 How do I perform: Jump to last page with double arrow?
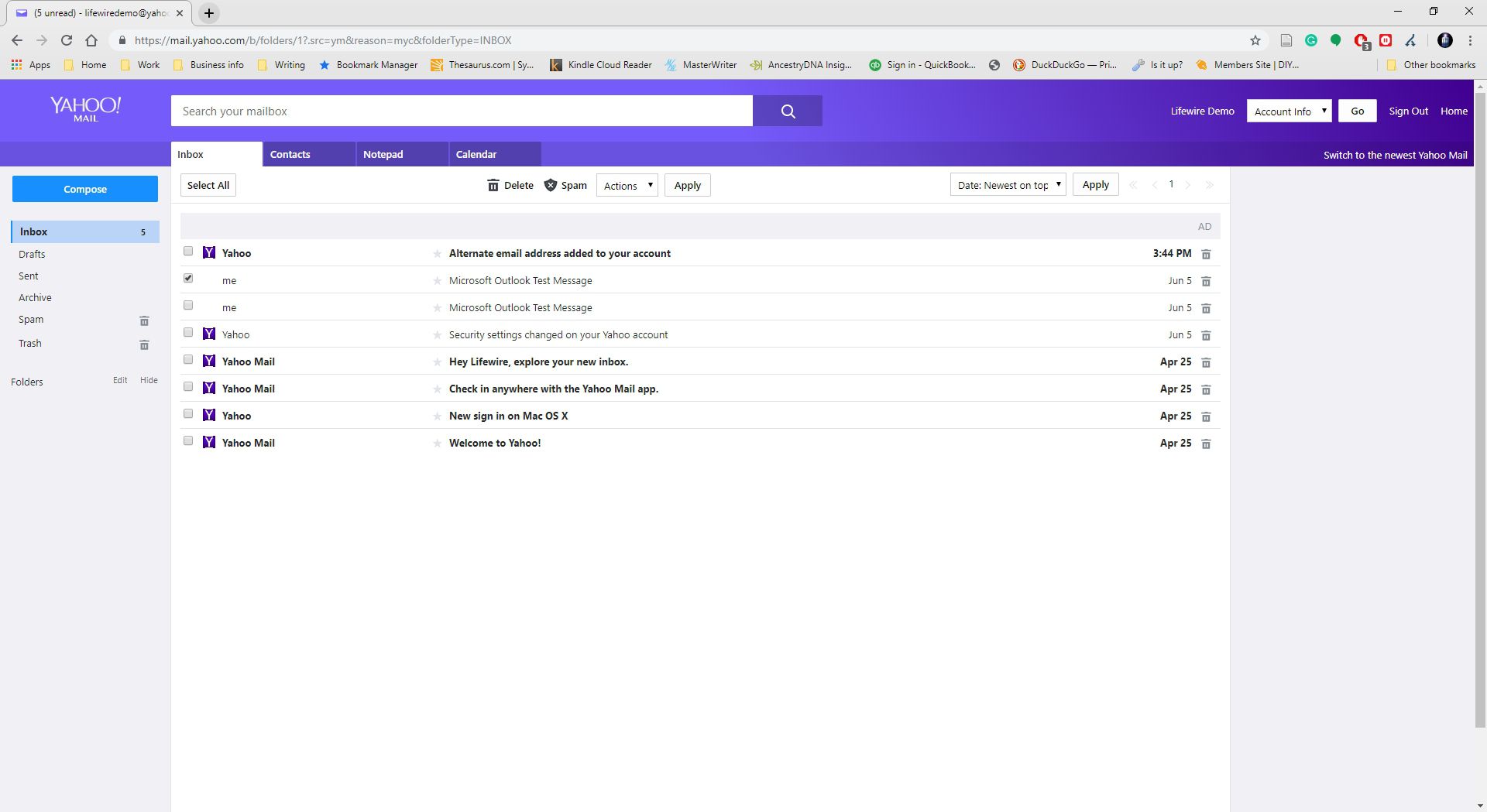[1210, 184]
